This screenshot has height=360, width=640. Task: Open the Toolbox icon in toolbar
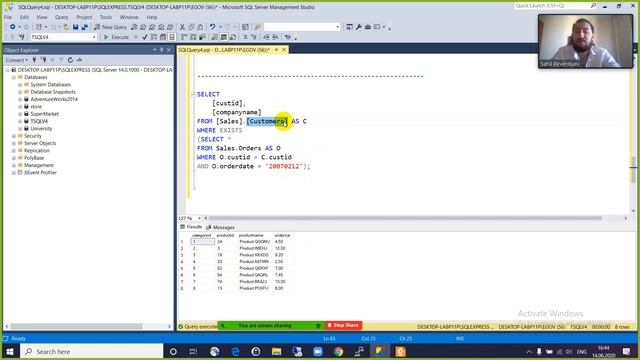coord(367,27)
